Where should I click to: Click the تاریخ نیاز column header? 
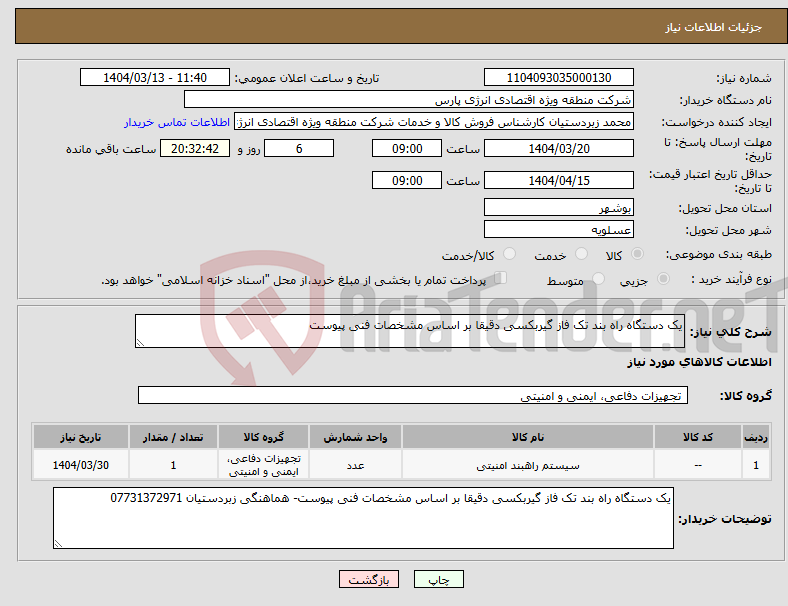pyautogui.click(x=81, y=437)
